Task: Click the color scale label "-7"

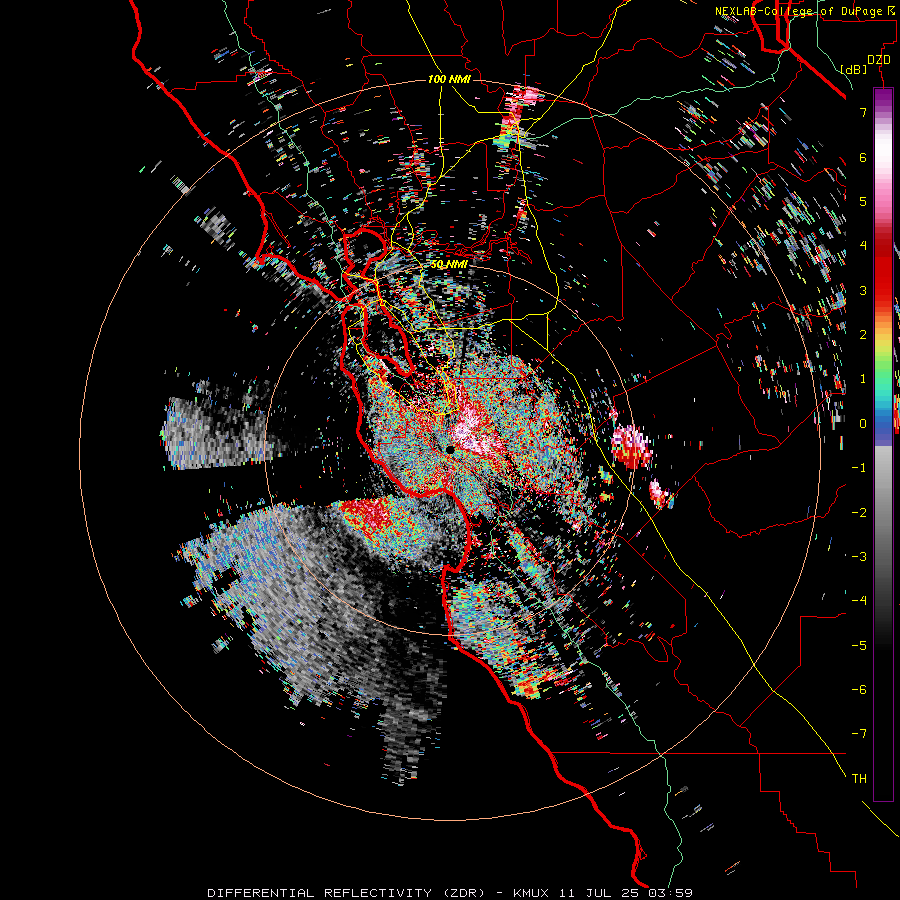Action: 859,734
